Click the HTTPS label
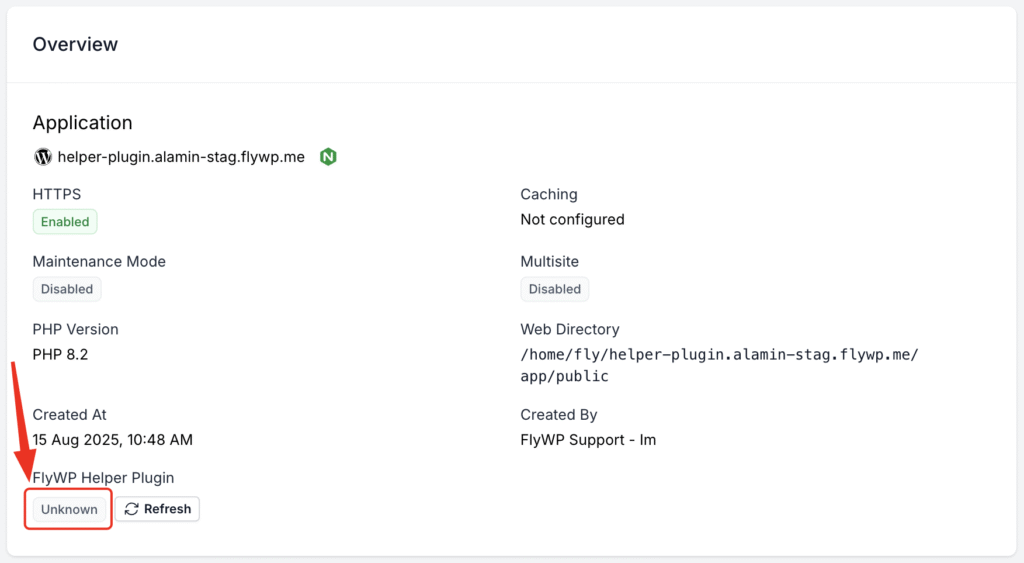 click(57, 194)
